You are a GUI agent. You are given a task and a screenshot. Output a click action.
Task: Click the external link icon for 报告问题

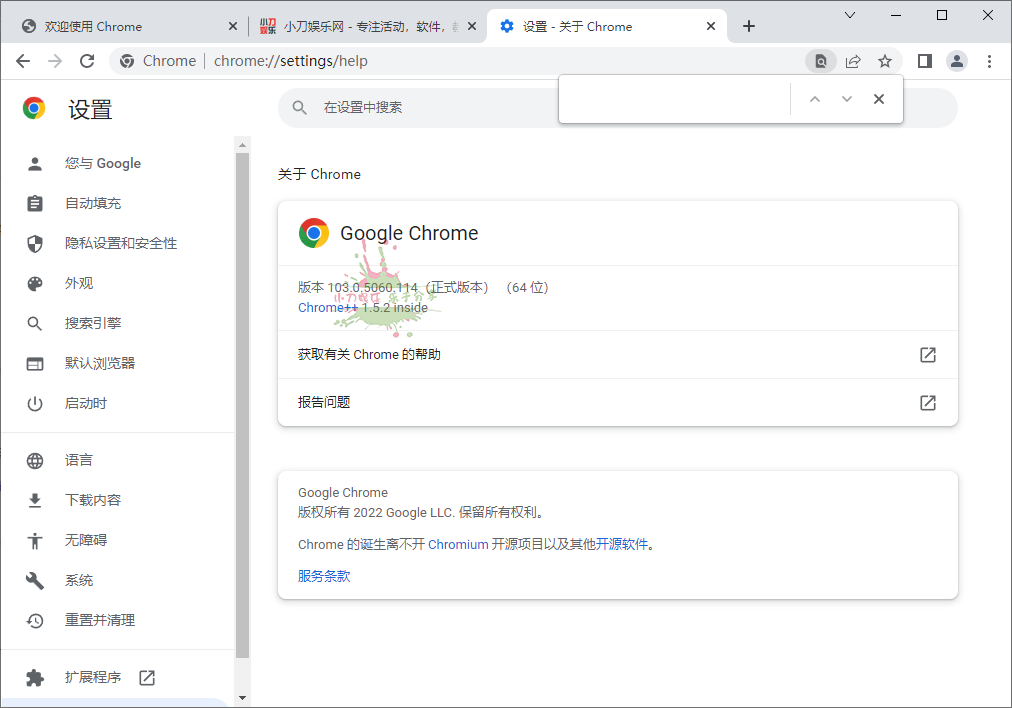pos(928,403)
